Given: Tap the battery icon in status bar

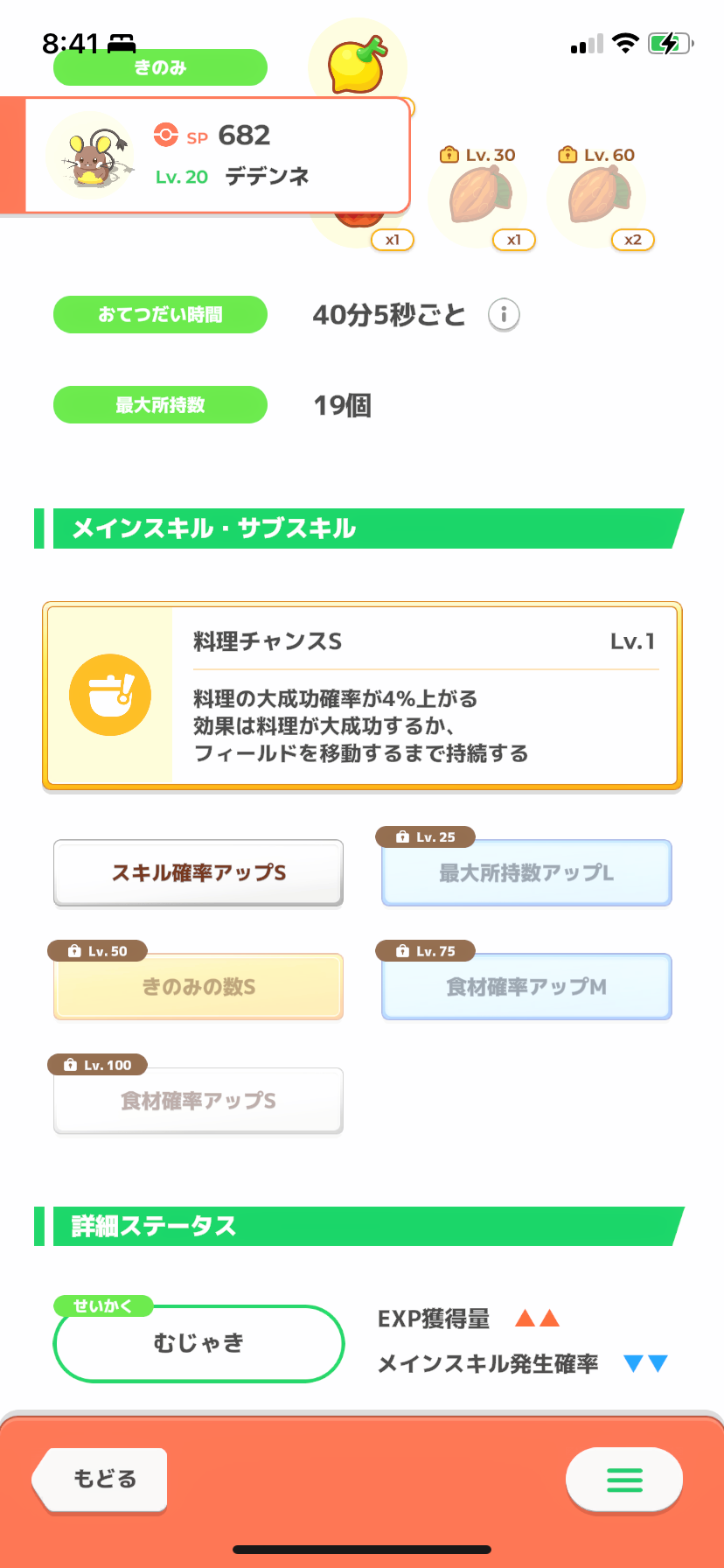Looking at the screenshot, I should (x=670, y=43).
